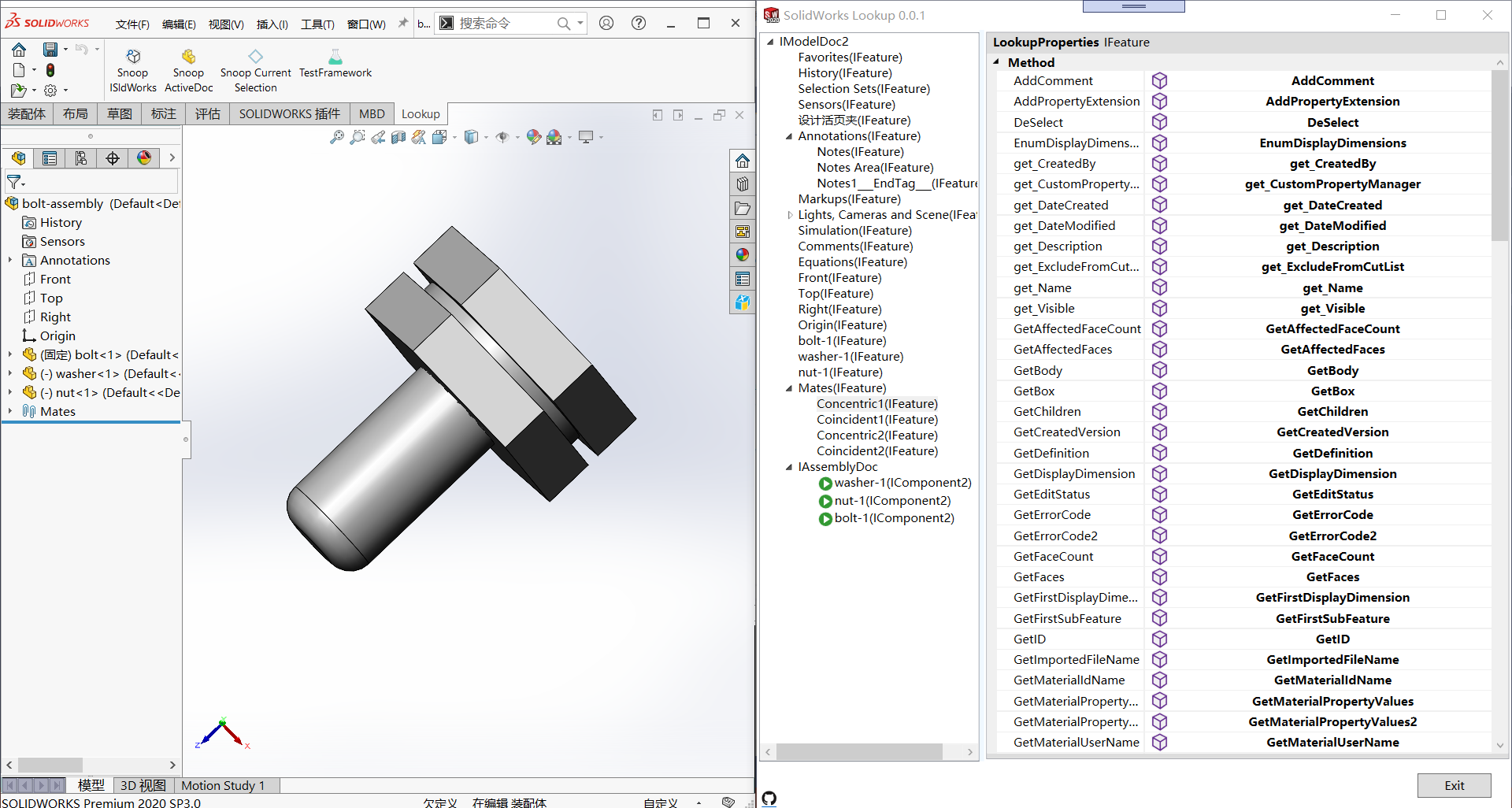1512x808 pixels.
Task: Open the Options gear icon
Action: tap(50, 91)
